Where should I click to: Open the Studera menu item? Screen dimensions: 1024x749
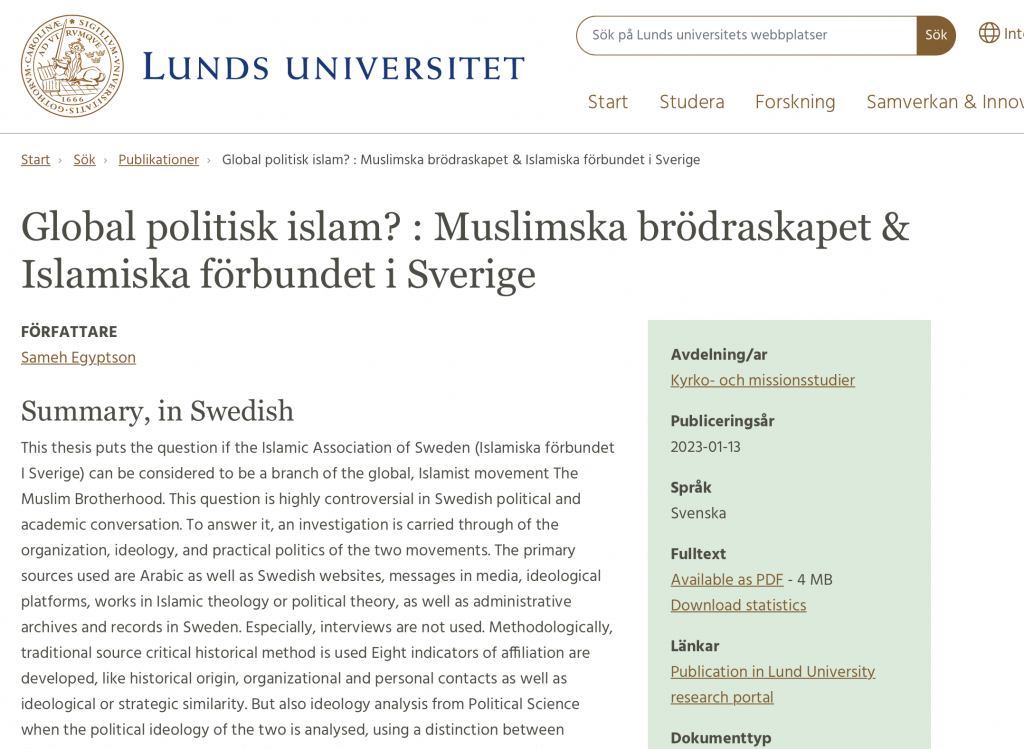pyautogui.click(x=692, y=102)
